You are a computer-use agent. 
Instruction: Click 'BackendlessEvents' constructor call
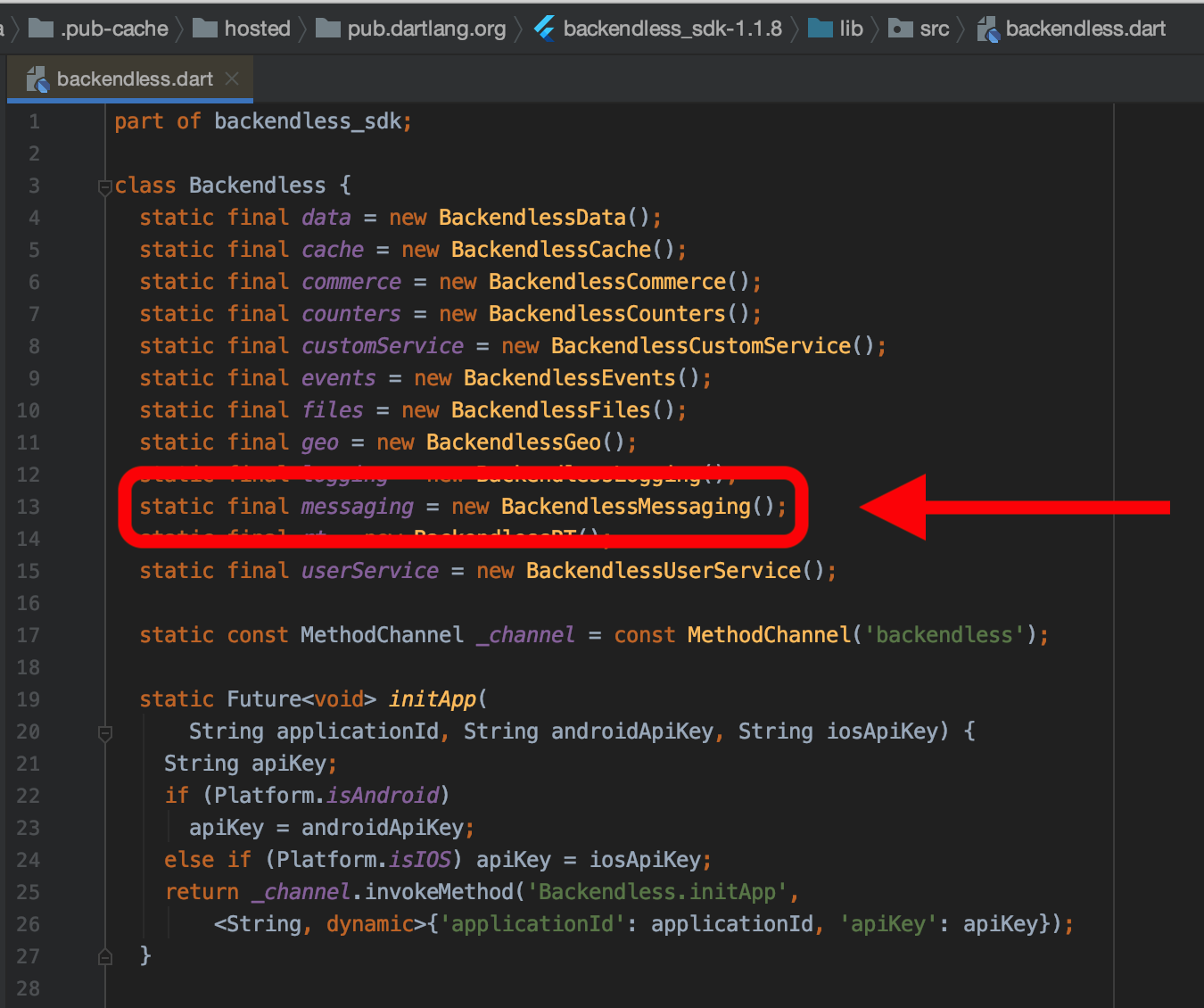[x=570, y=378]
